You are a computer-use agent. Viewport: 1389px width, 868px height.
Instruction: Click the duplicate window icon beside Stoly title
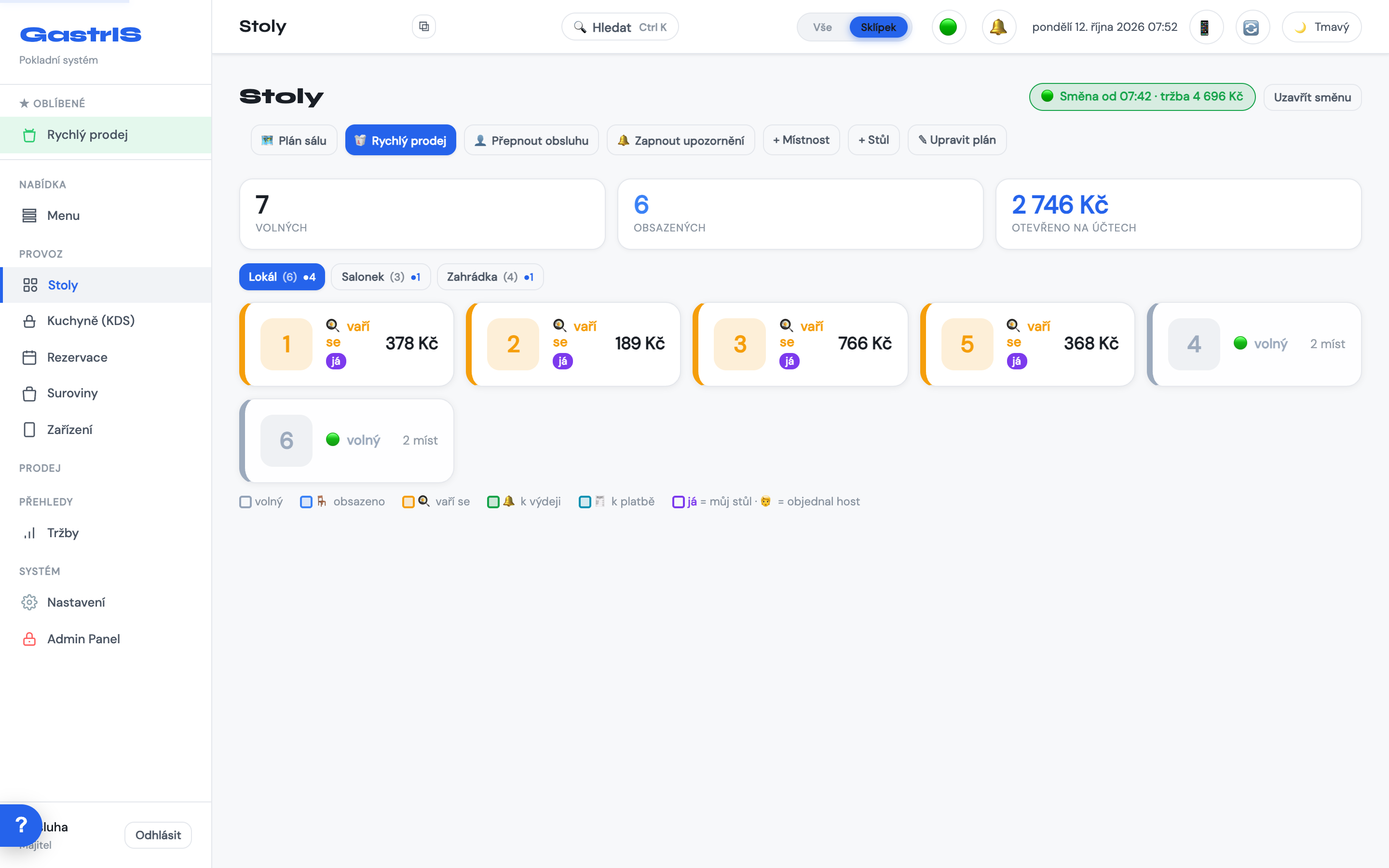(x=423, y=27)
